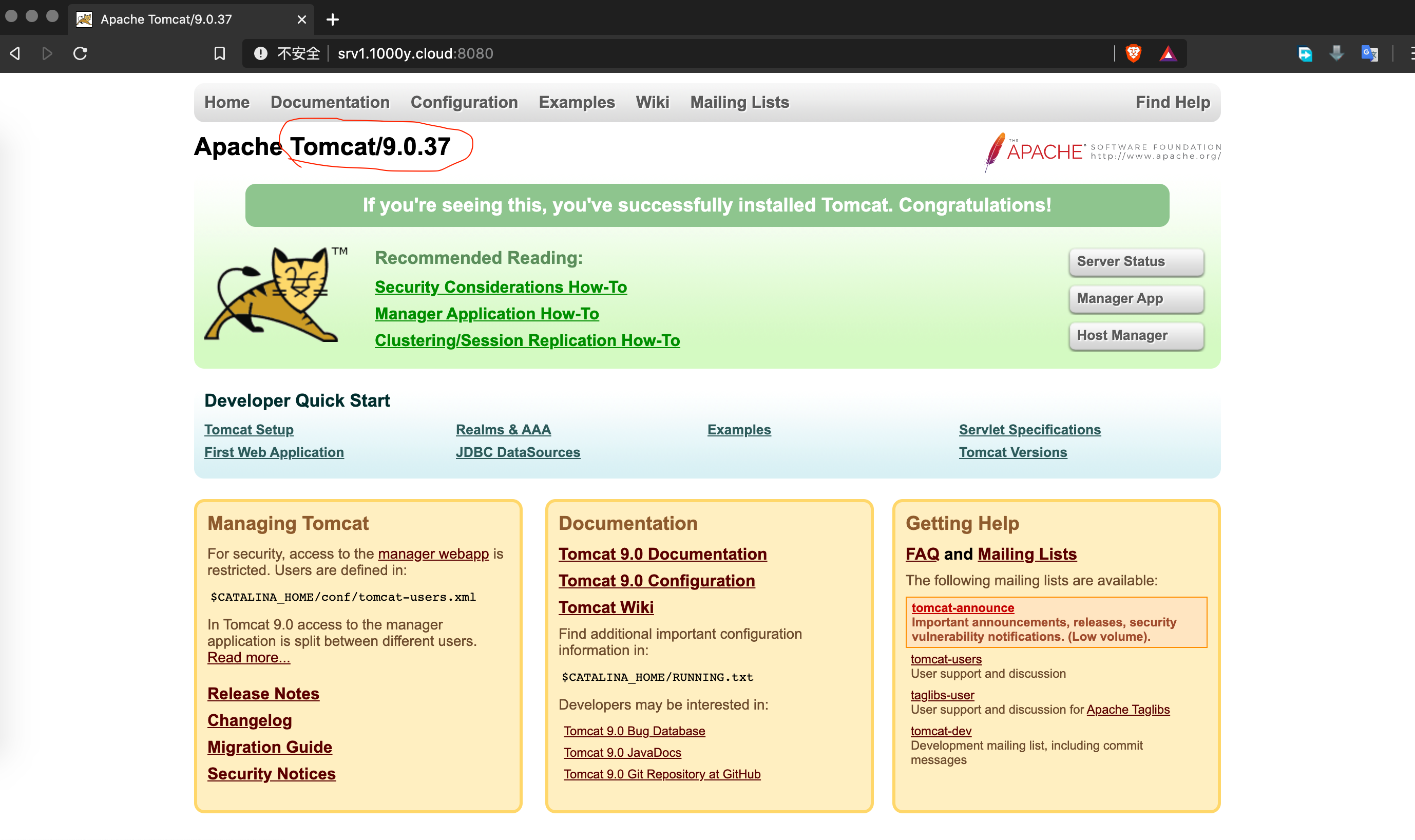Click the Brave Rewards triangle icon
This screenshot has height=840, width=1415.
(1168, 53)
